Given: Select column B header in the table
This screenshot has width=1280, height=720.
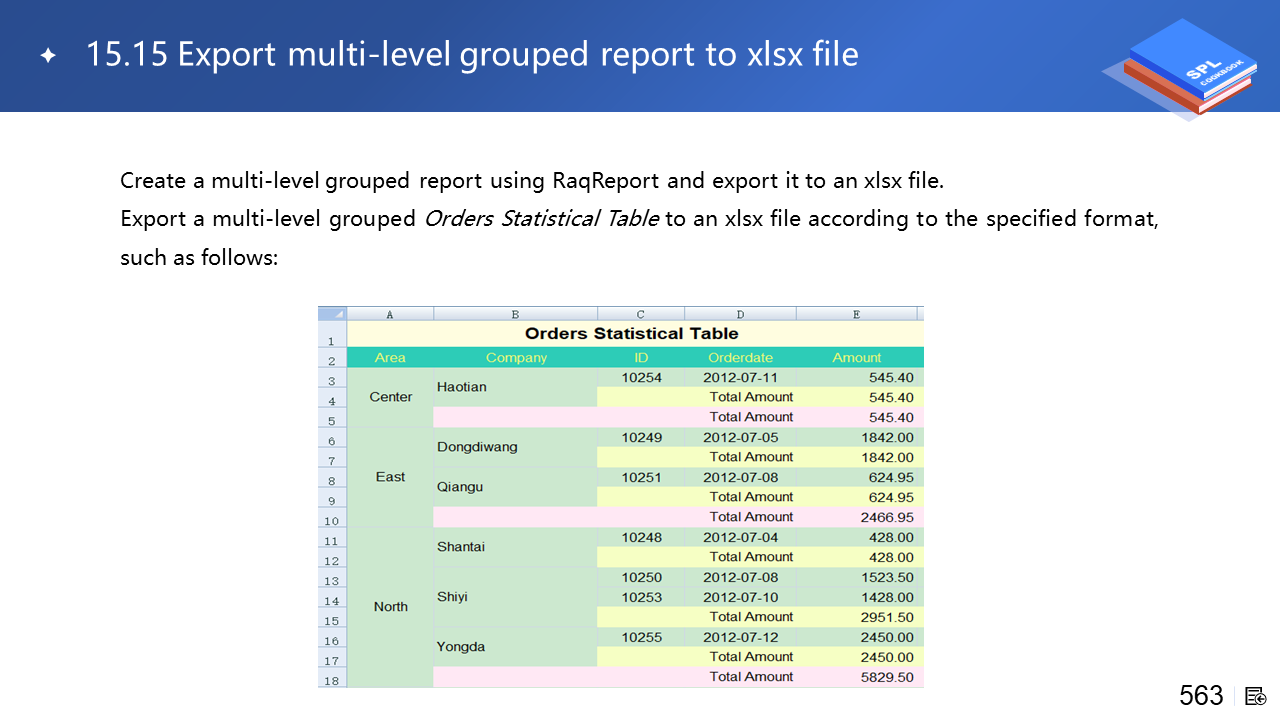Looking at the screenshot, I should coord(515,314).
